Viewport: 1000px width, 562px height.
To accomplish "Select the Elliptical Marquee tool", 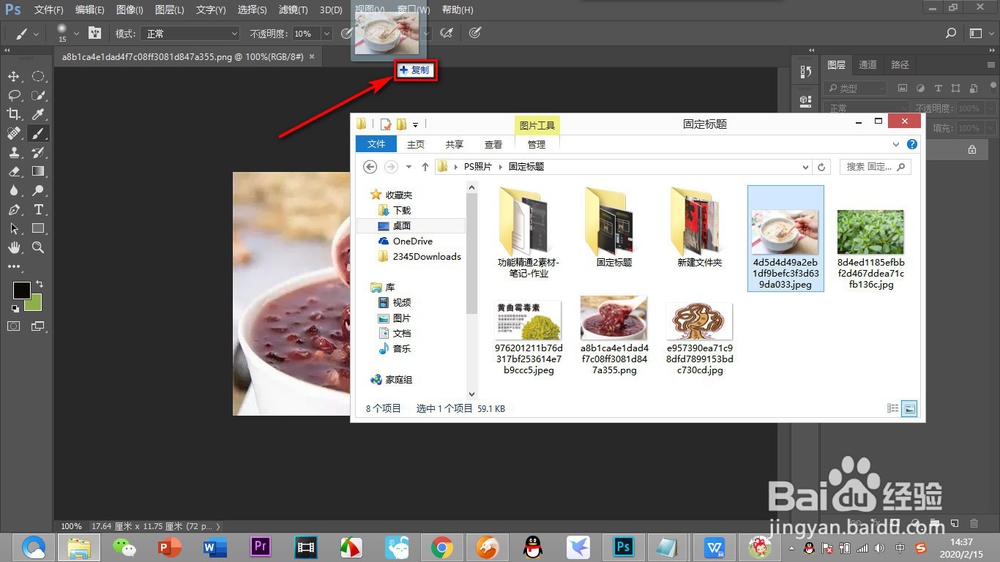I will tap(38, 77).
